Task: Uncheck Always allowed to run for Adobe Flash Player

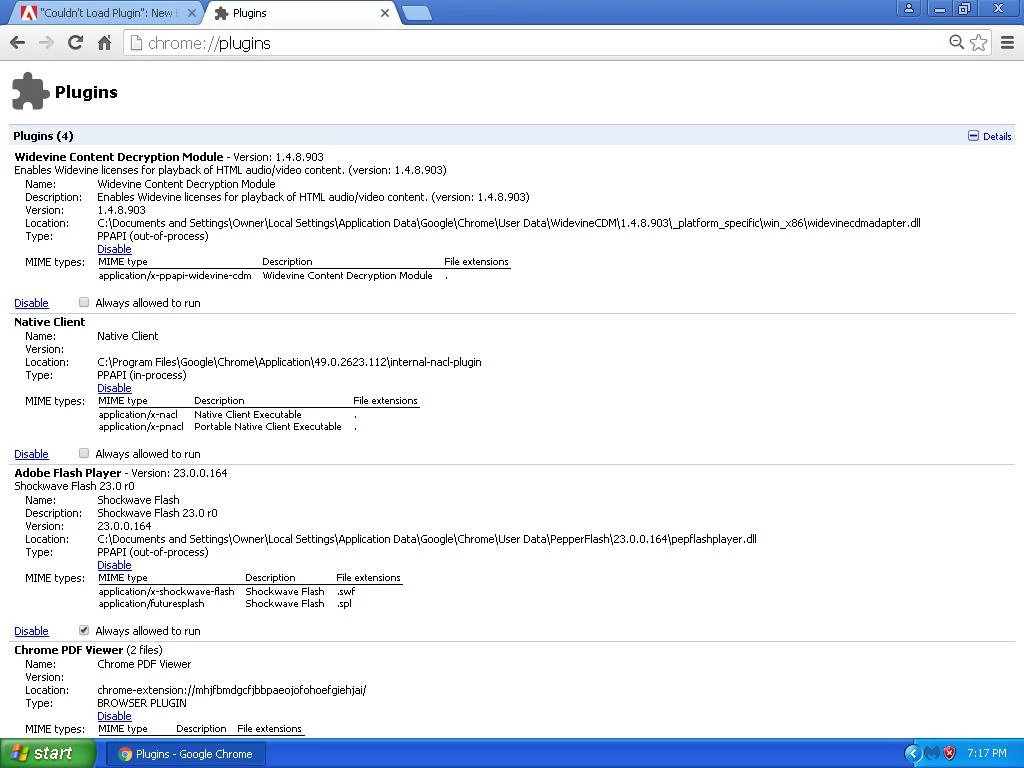Action: pos(84,630)
